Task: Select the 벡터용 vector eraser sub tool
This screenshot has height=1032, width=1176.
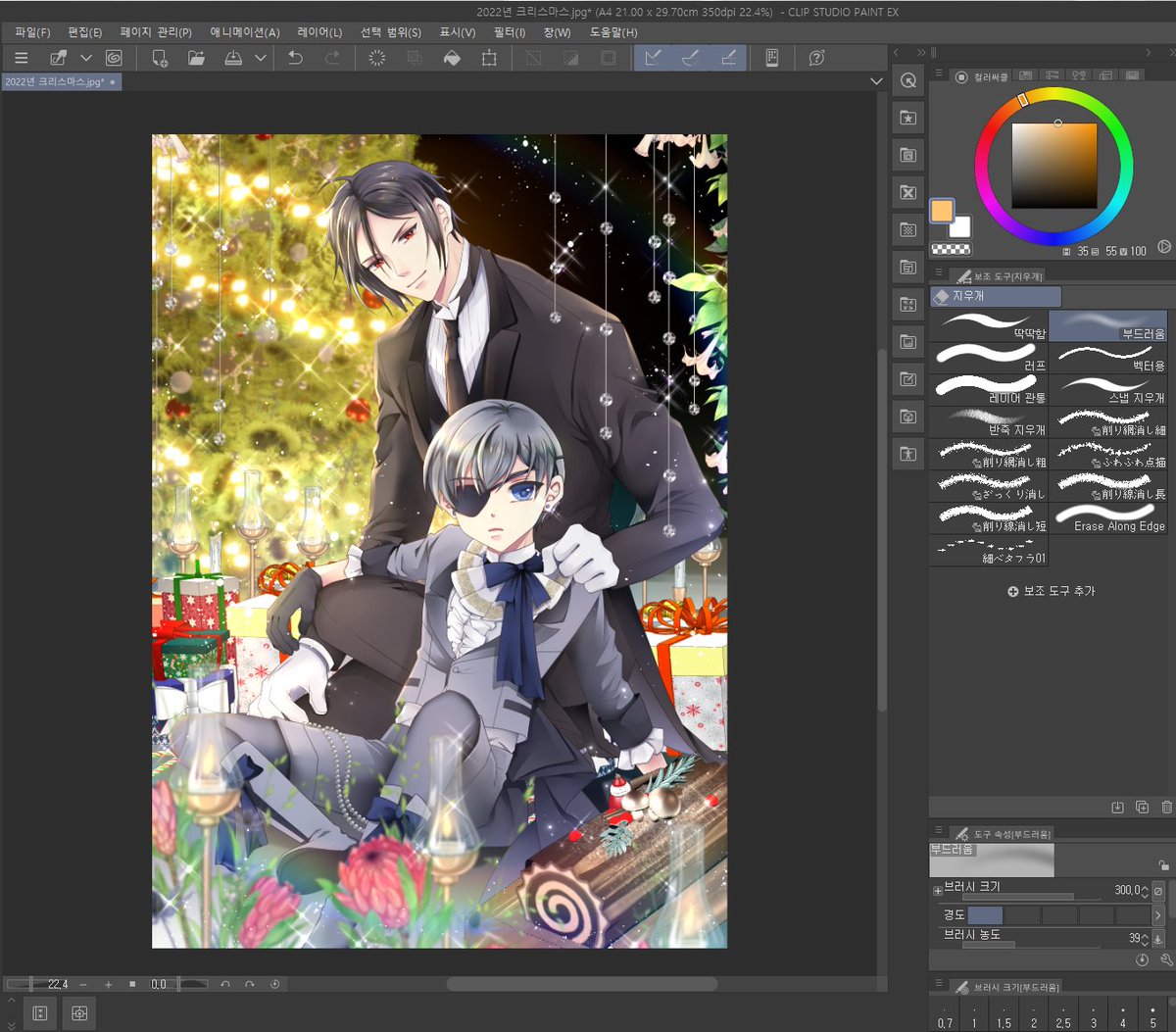Action: (x=1108, y=358)
